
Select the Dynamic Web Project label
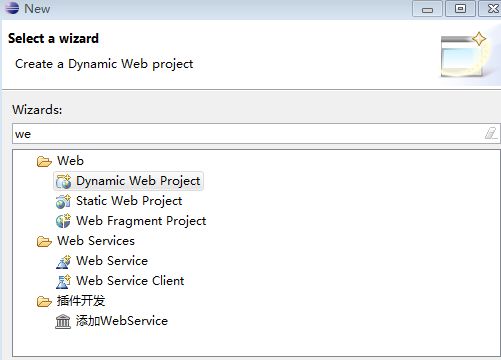point(138,181)
